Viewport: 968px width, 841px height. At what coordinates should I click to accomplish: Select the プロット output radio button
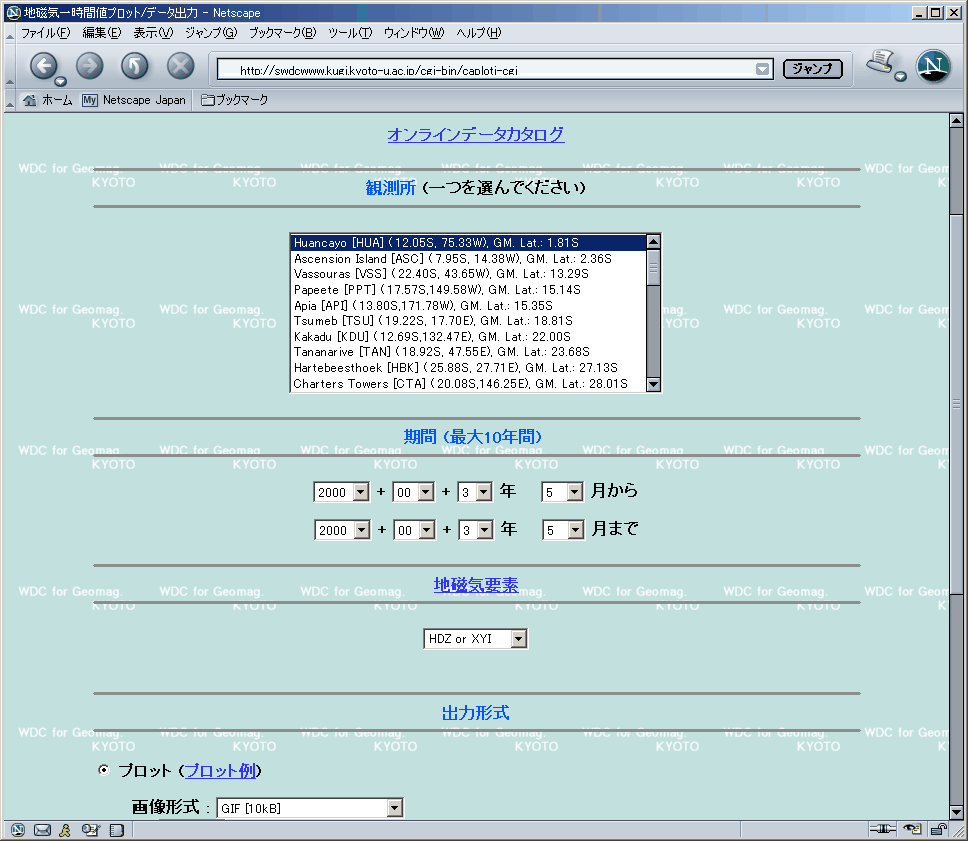pos(104,769)
